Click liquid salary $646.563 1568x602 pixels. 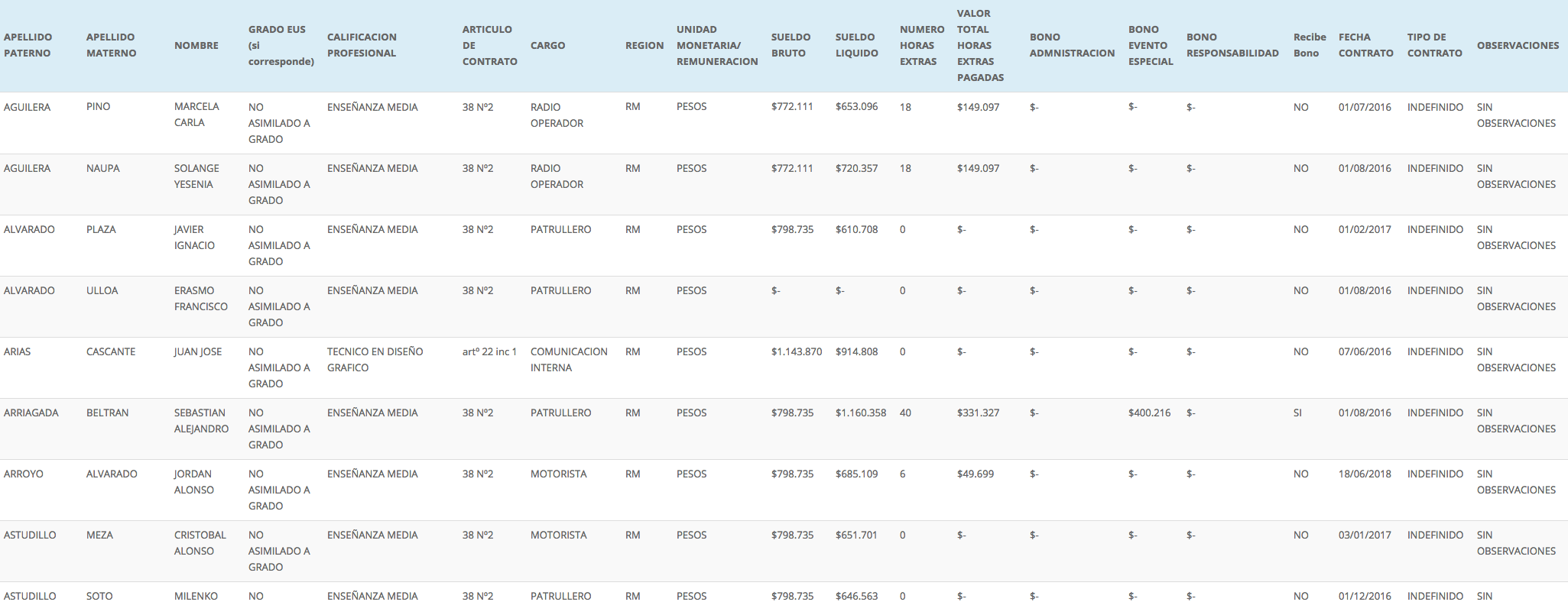coord(857,595)
